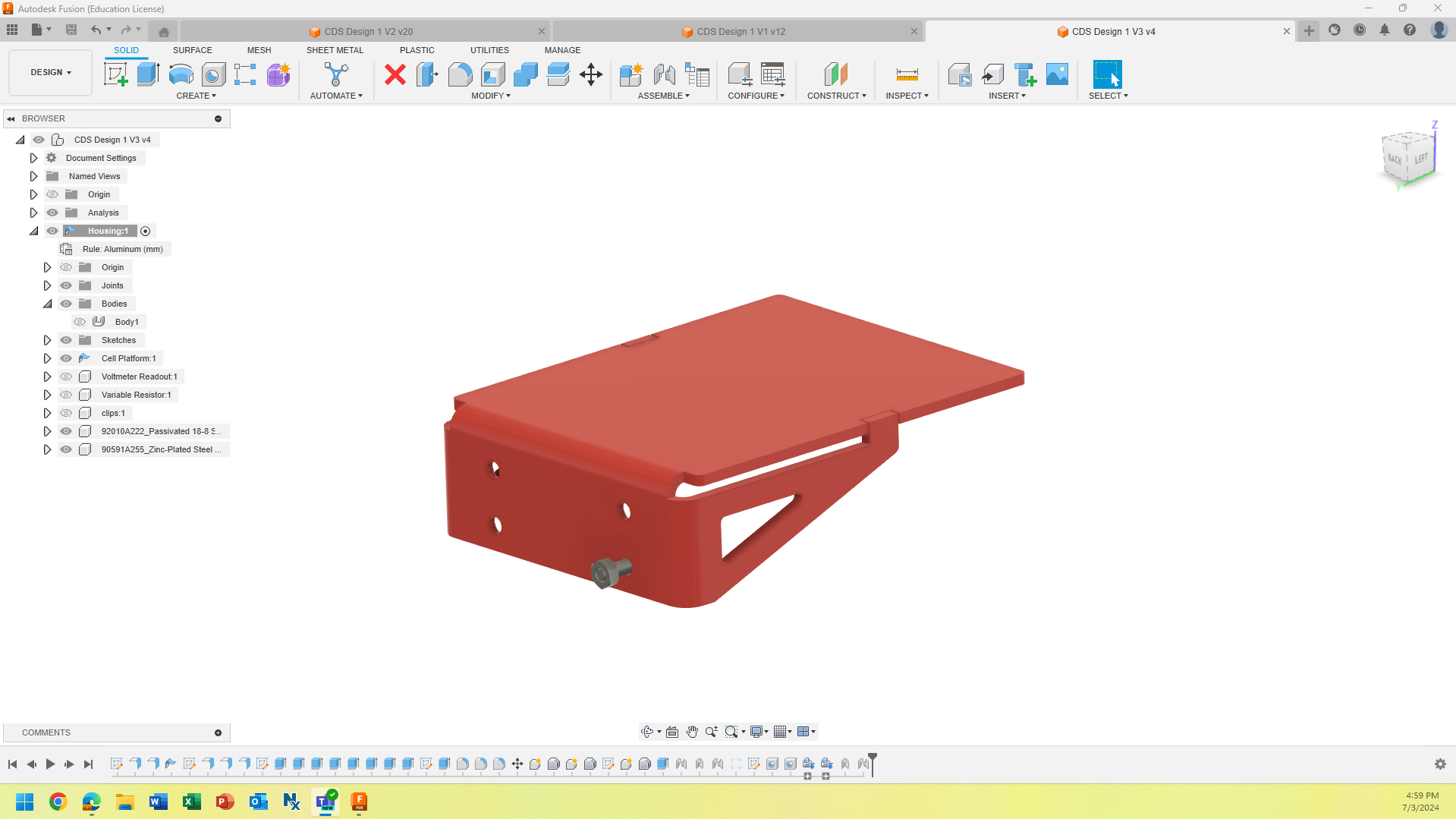
Task: Open timeline settings gear icon
Action: tap(1440, 764)
